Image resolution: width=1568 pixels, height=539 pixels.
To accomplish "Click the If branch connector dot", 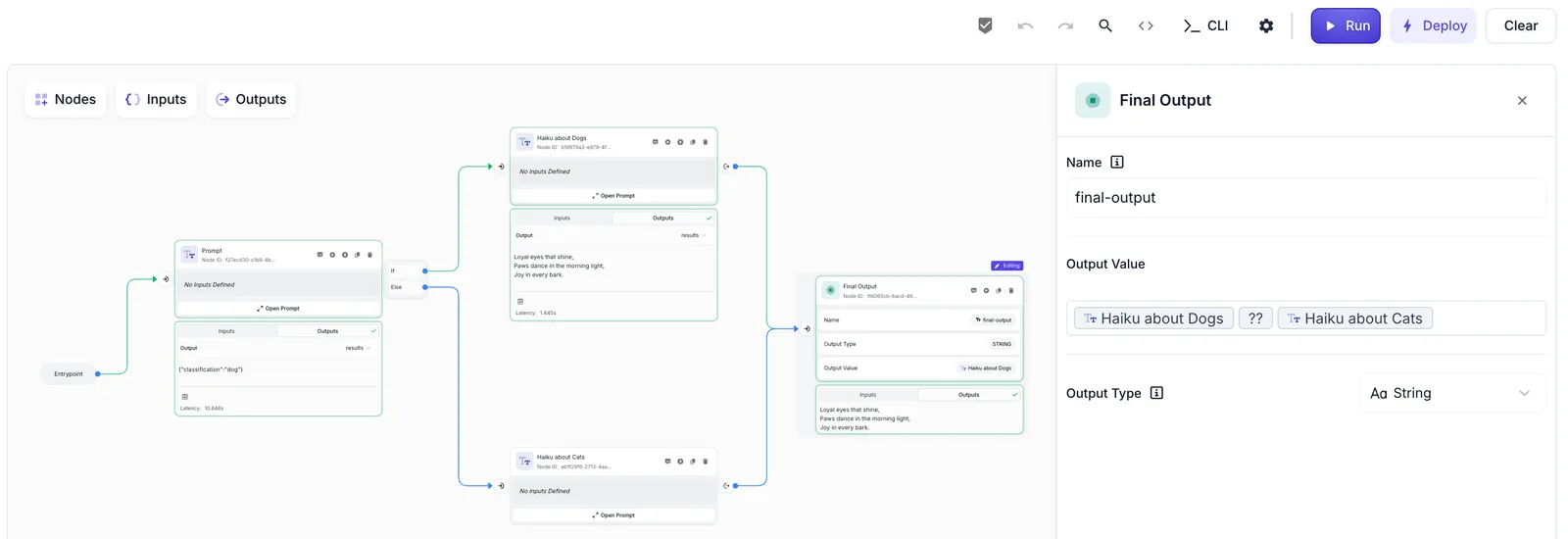I will tap(424, 270).
